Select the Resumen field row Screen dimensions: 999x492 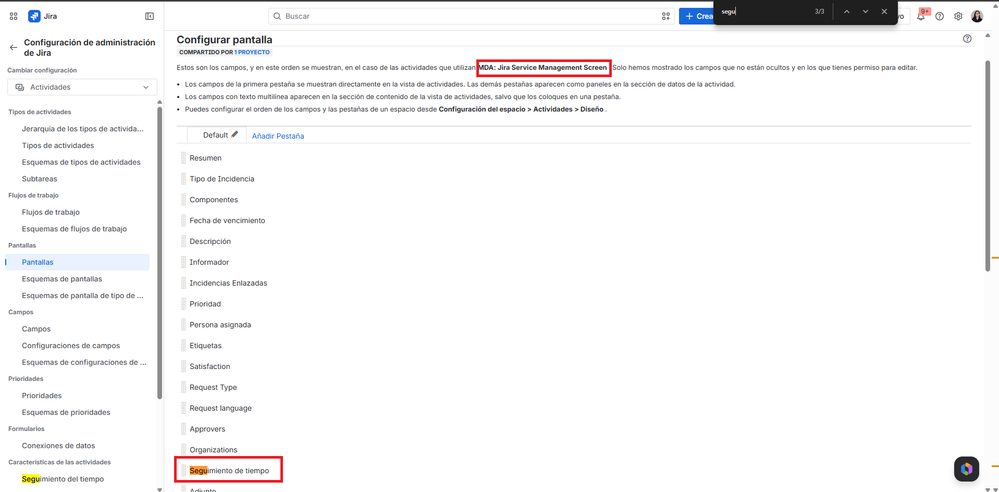pyautogui.click(x=205, y=157)
